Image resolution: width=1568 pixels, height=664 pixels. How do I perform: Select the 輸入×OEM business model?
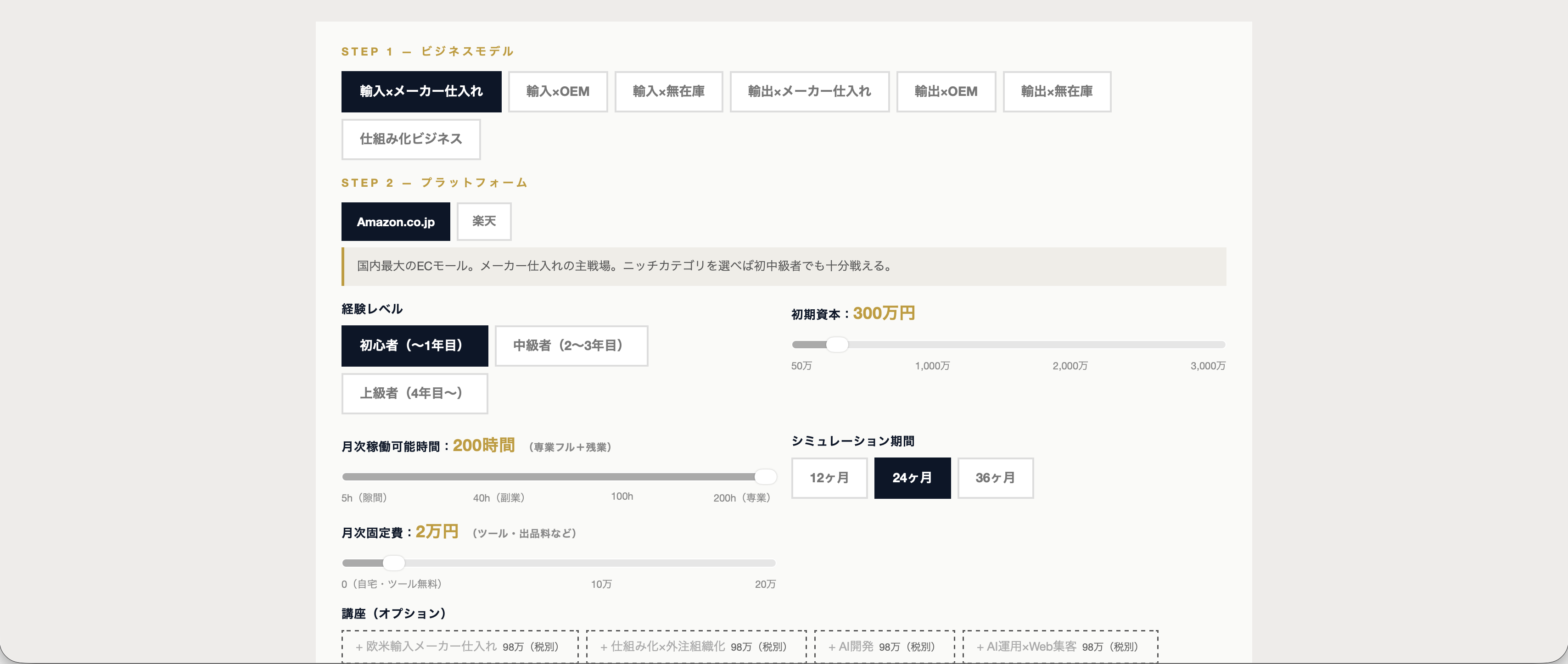(x=558, y=91)
